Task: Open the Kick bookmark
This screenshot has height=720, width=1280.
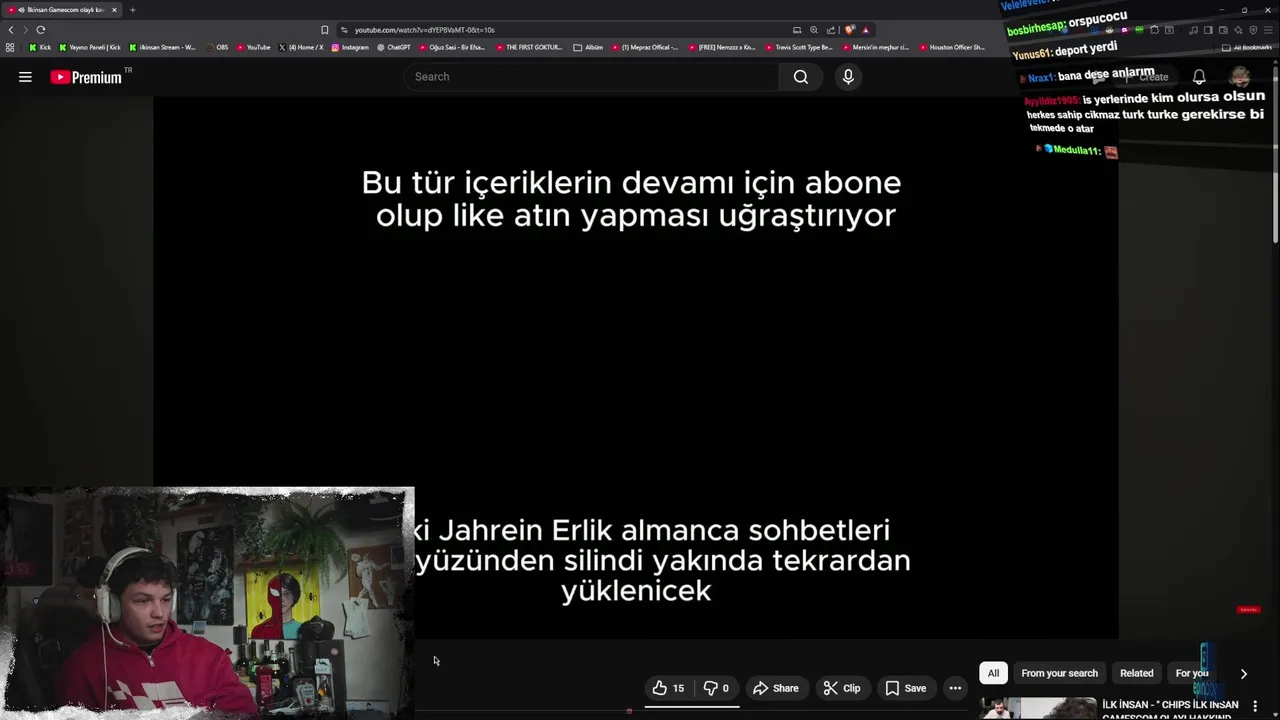Action: (x=40, y=47)
